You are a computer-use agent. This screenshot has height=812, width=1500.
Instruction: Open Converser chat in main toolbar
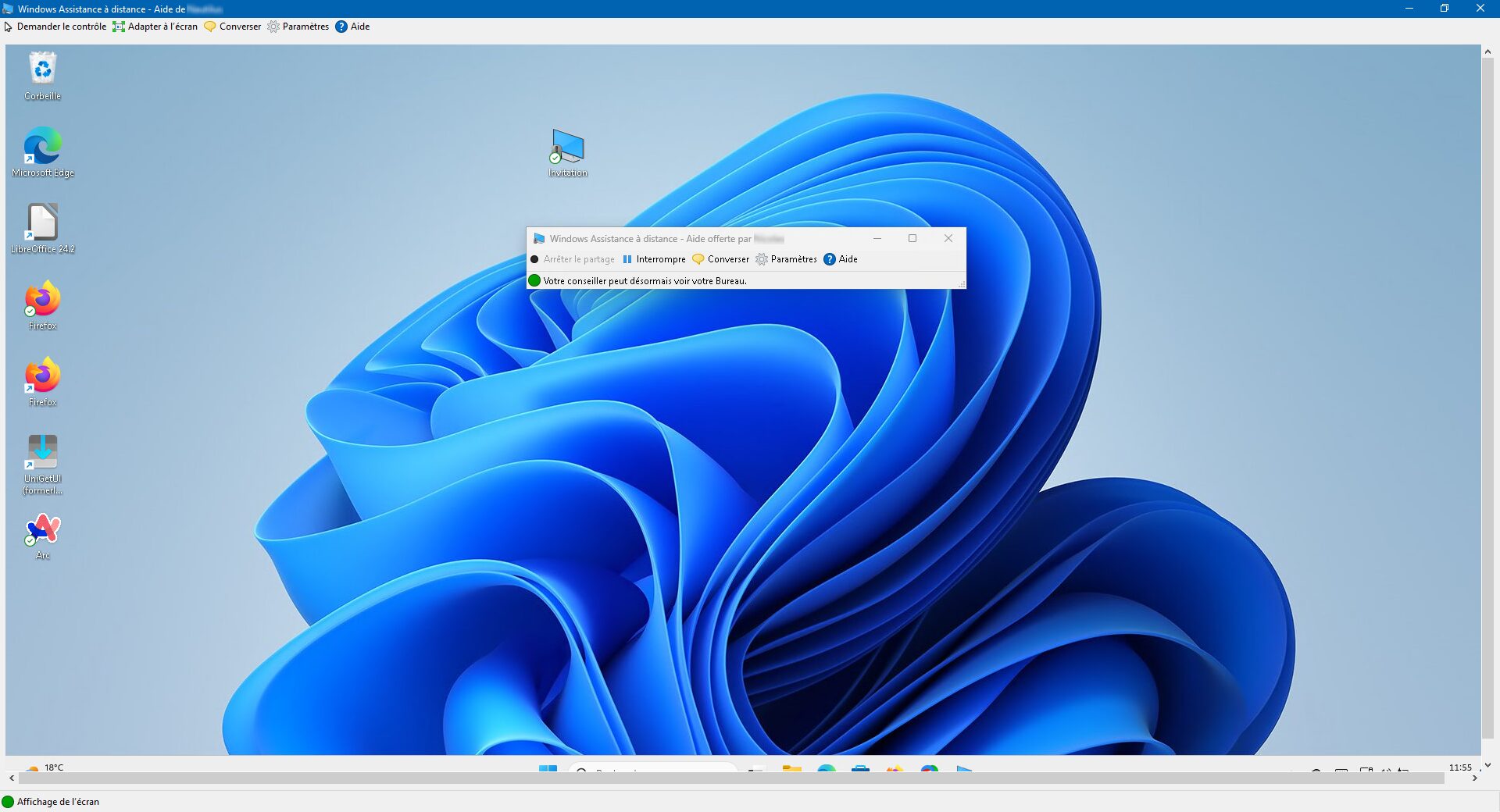pos(232,27)
